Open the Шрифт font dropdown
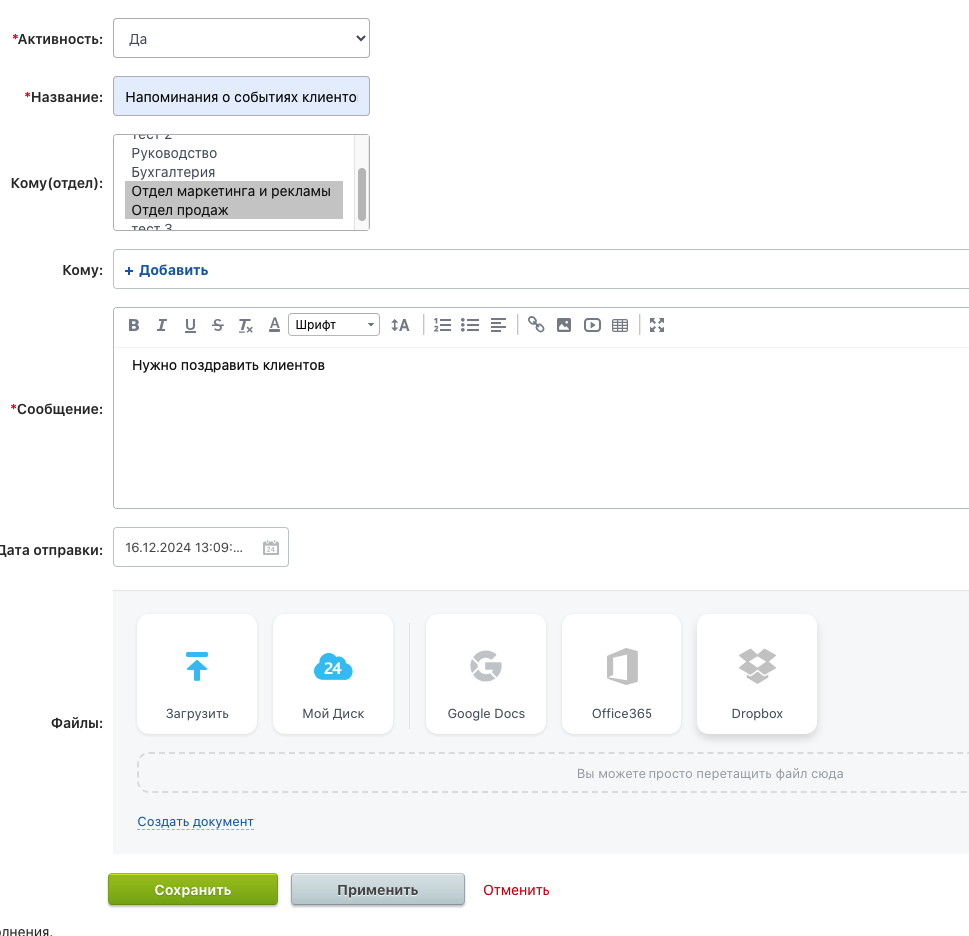The width and height of the screenshot is (969, 936). click(334, 325)
